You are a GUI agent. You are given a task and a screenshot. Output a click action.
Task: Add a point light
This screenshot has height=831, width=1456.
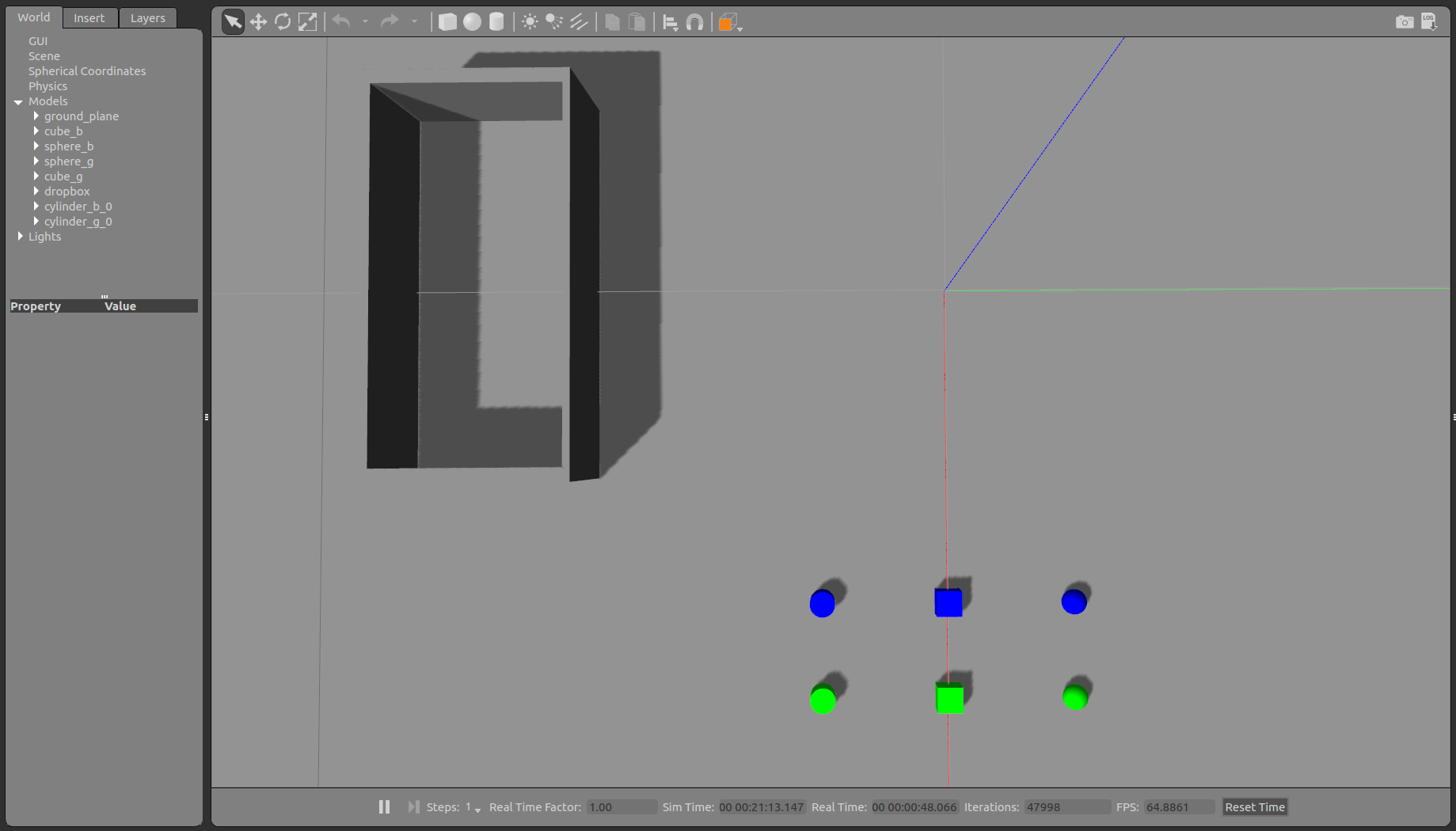pos(530,22)
